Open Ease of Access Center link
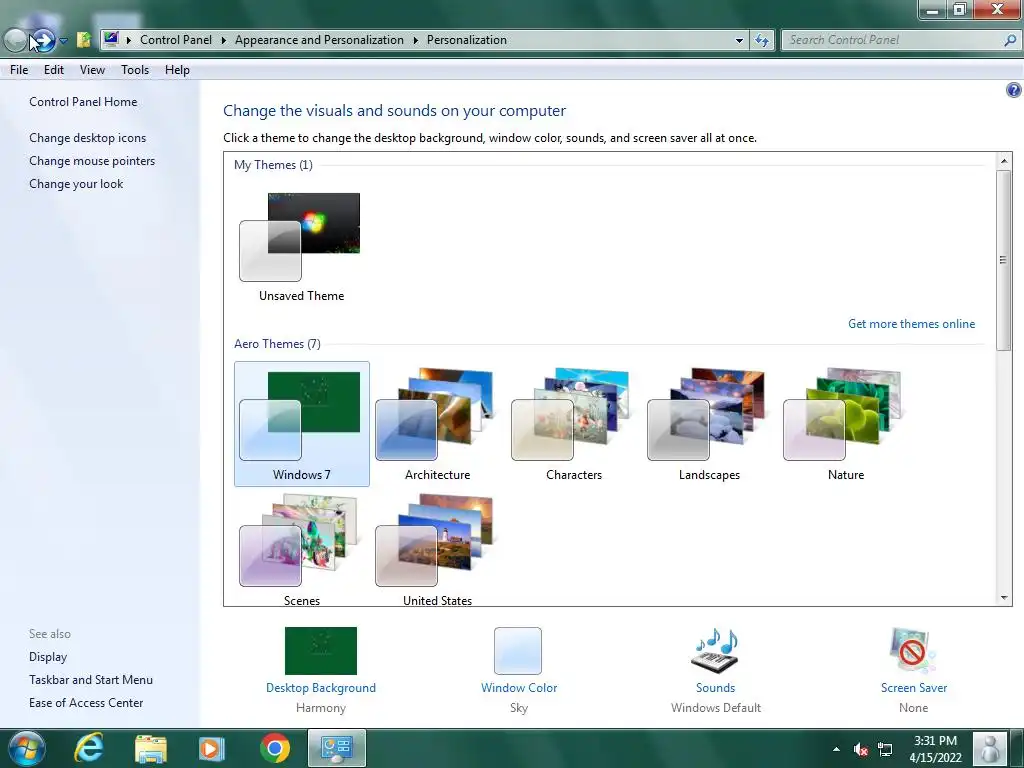The width and height of the screenshot is (1024, 768). pos(86,703)
